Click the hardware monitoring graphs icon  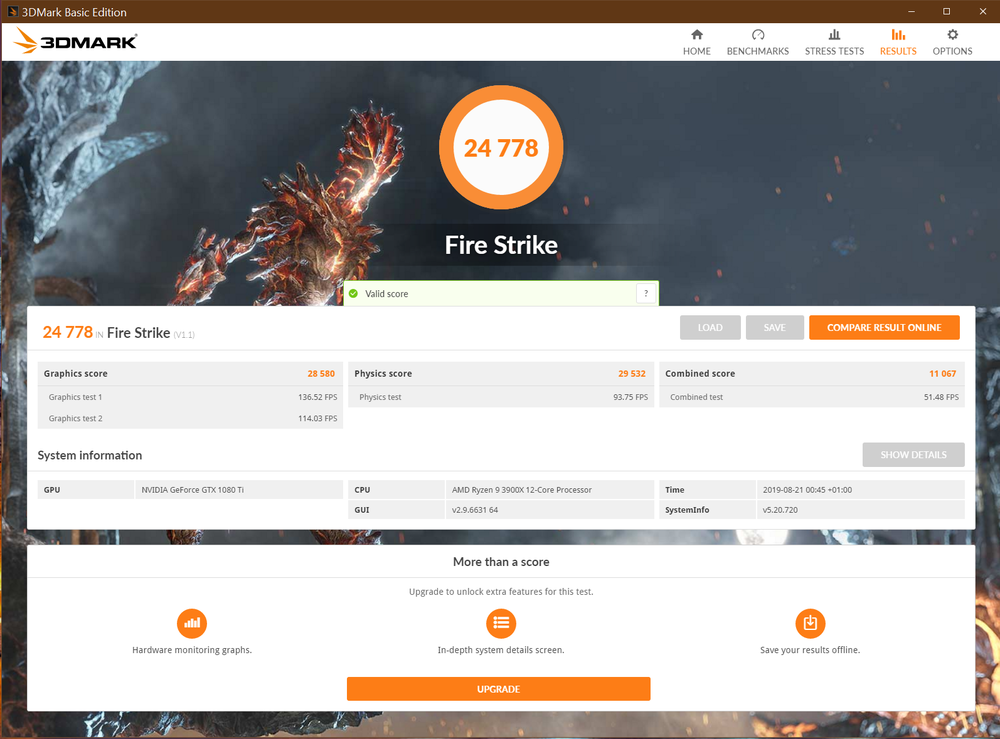point(192,623)
